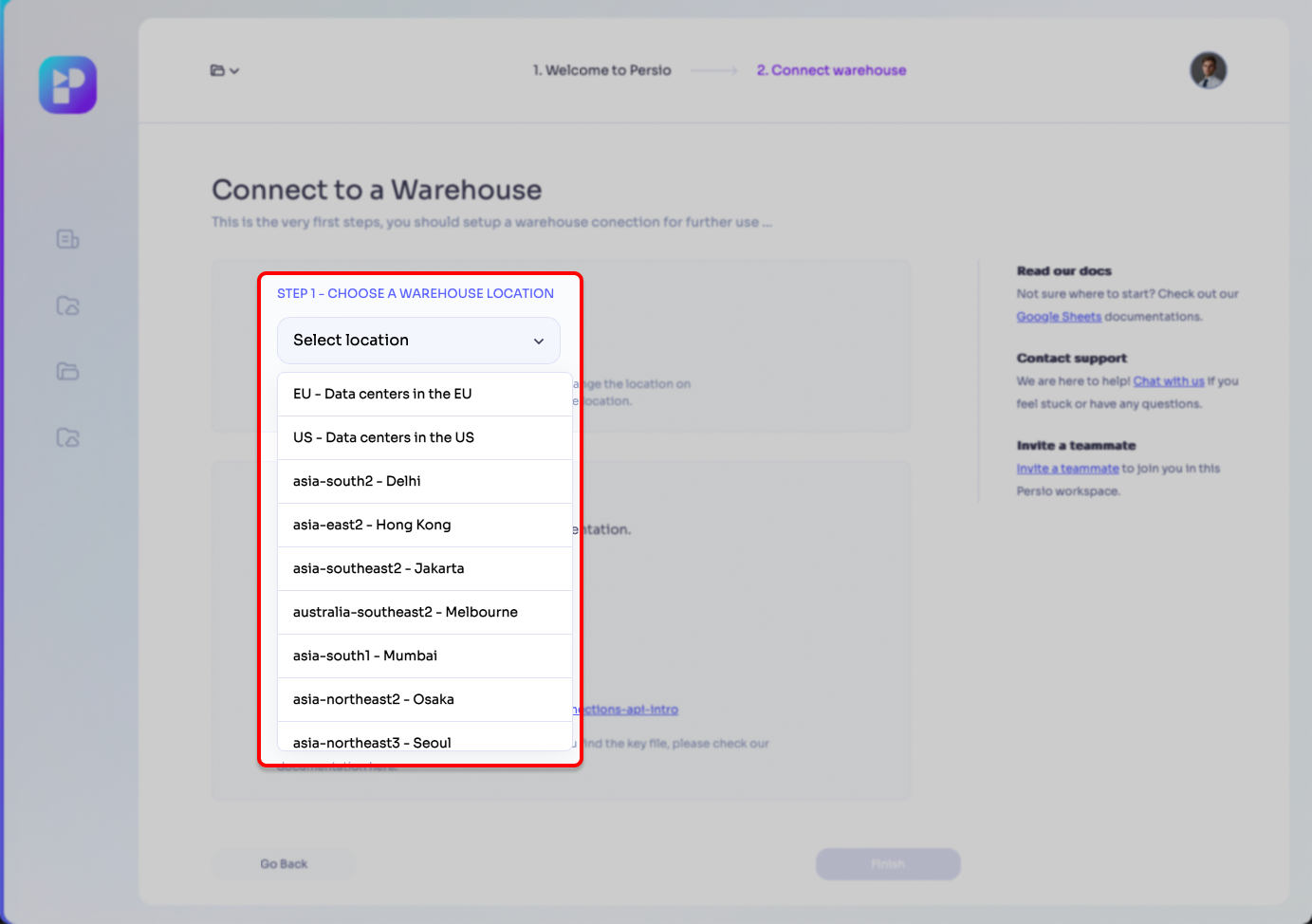Click the Go Back button
The image size is (1312, 924).
coord(284,863)
